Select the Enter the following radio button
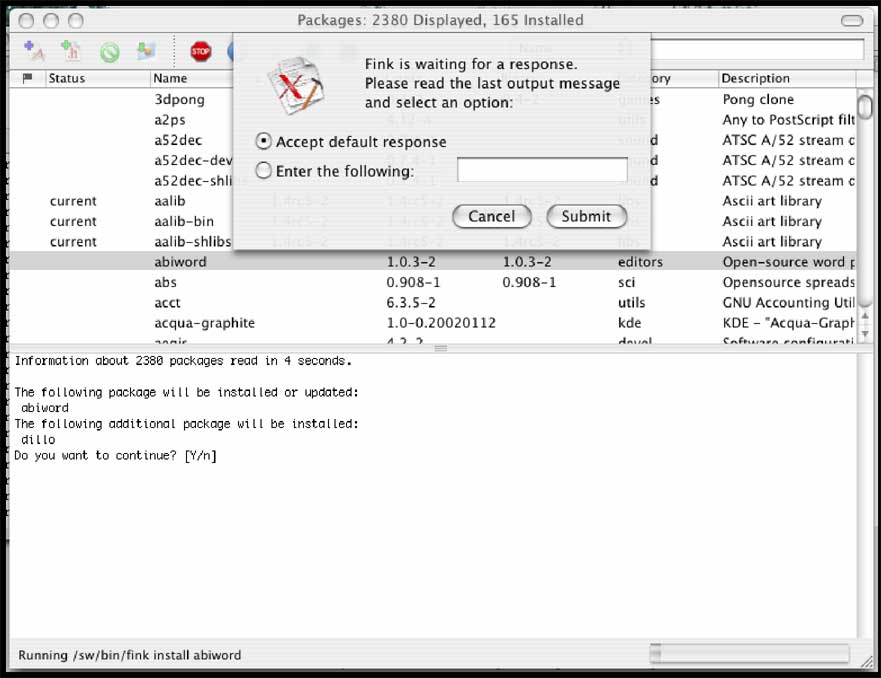This screenshot has width=881, height=678. click(264, 171)
